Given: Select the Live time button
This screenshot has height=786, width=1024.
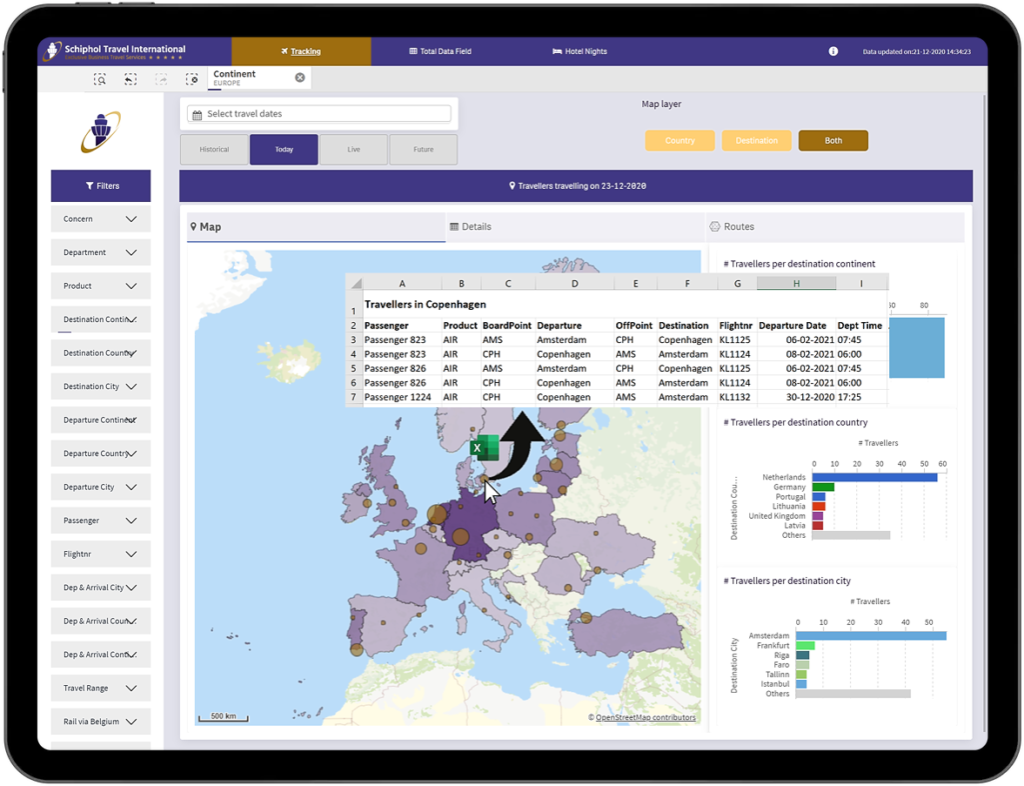Looking at the screenshot, I should click(354, 149).
